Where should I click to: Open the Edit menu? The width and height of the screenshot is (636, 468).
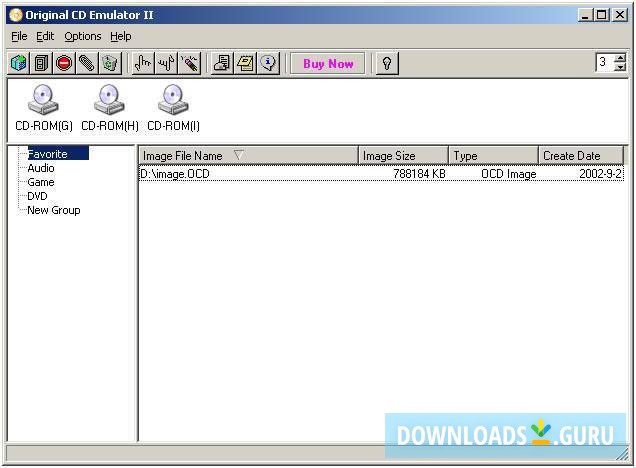pyautogui.click(x=45, y=36)
